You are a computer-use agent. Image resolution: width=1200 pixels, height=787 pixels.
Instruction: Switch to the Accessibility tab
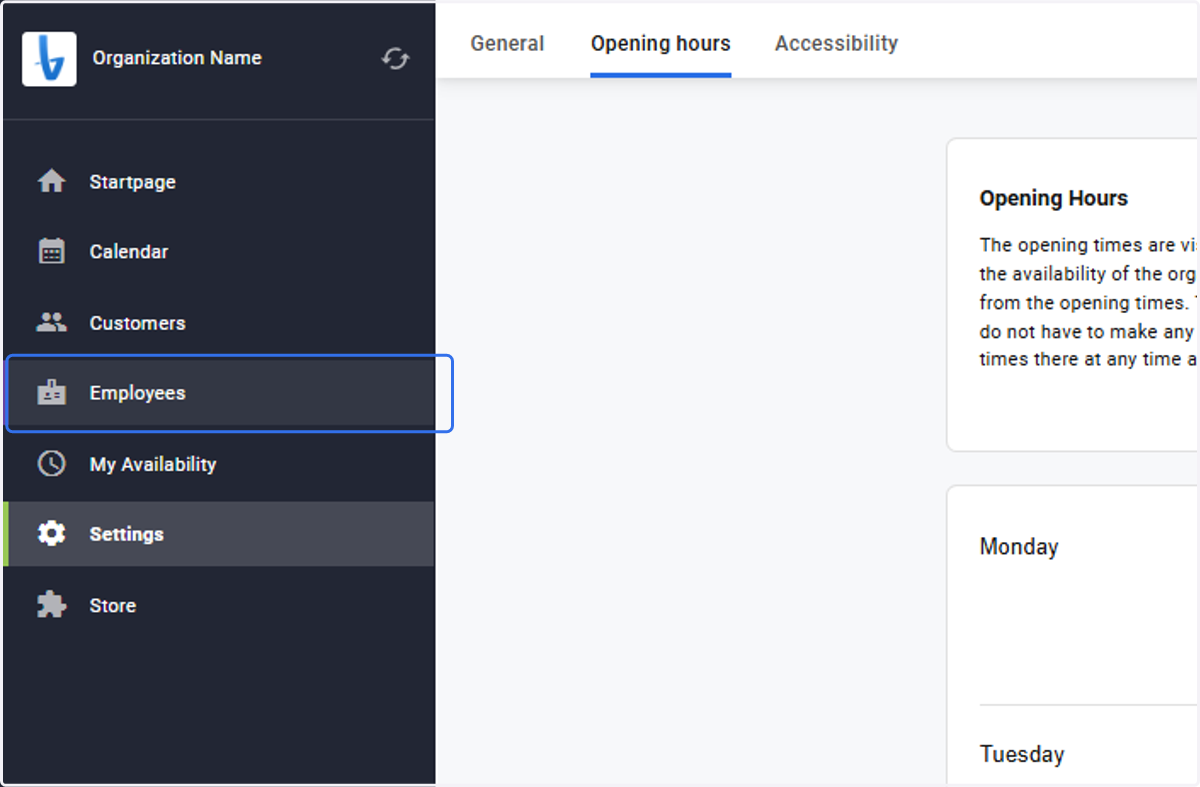837,43
